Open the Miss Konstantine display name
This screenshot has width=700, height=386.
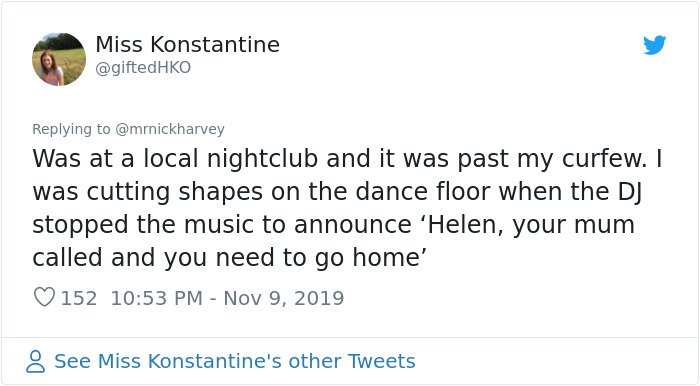pyautogui.click(x=188, y=45)
